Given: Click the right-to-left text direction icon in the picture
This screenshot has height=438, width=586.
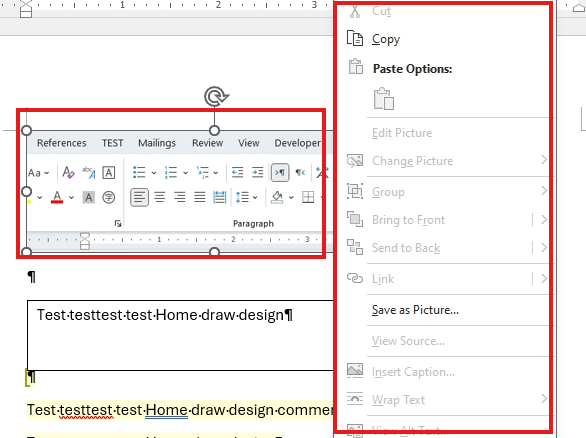Looking at the screenshot, I should (300, 173).
